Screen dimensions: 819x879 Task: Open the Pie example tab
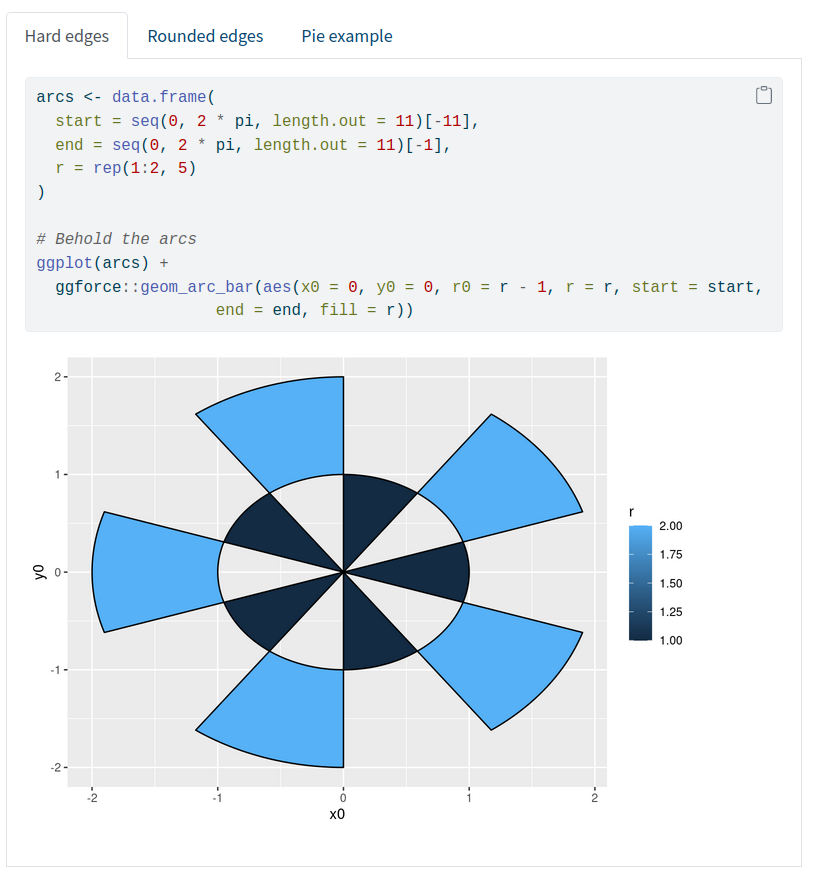pos(346,35)
